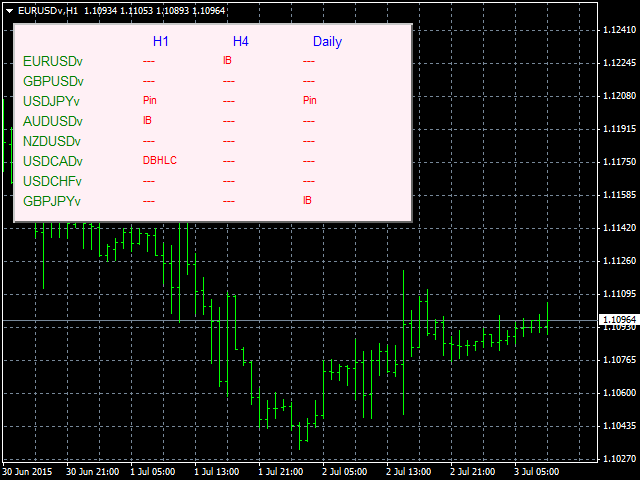Click the 1.11260 price scale label
Viewport: 640px width, 480px height.
(620, 260)
